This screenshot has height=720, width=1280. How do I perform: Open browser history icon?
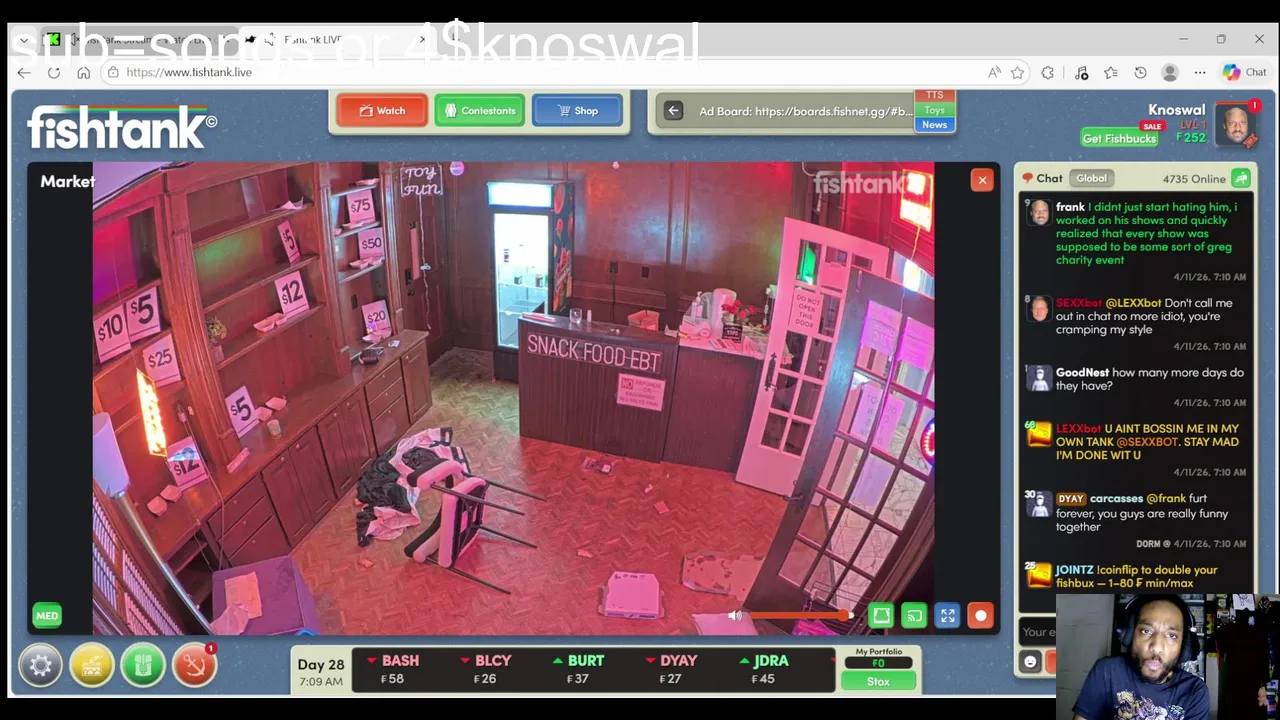[x=1140, y=72]
